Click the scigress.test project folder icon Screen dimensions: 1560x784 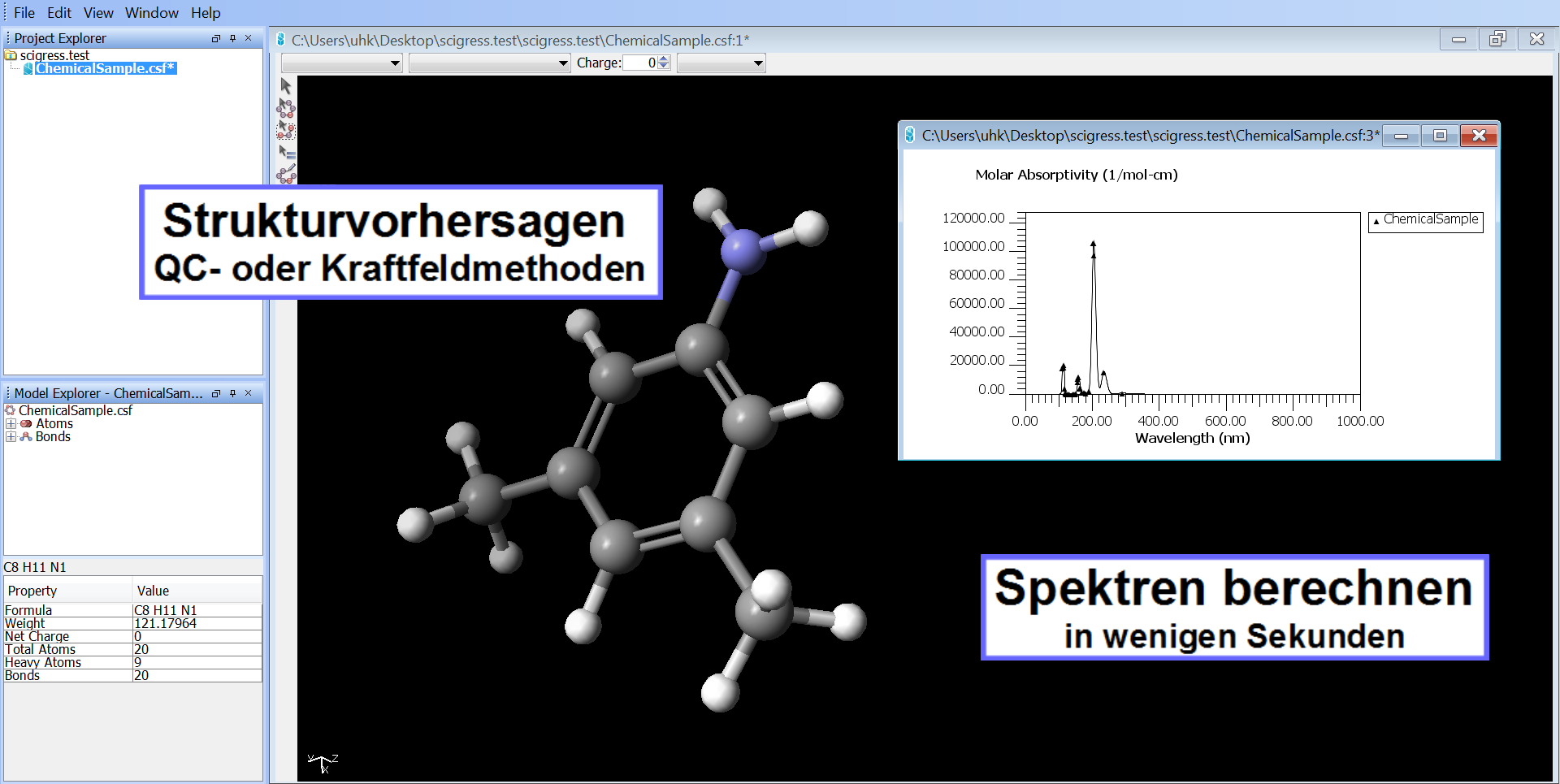point(11,55)
